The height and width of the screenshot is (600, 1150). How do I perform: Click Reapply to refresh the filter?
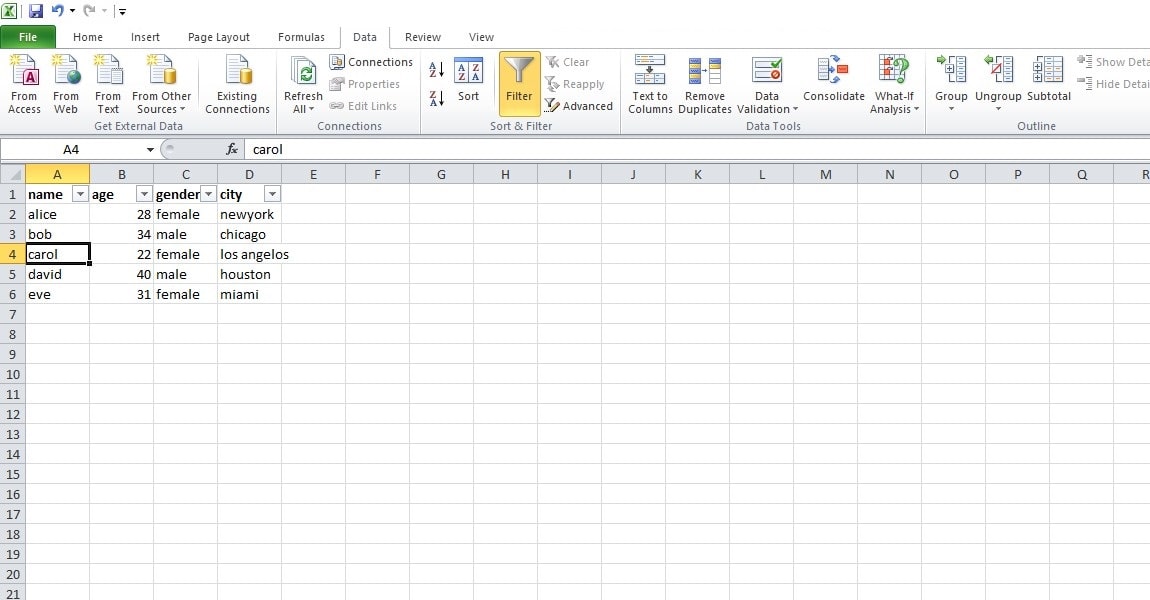(x=578, y=84)
